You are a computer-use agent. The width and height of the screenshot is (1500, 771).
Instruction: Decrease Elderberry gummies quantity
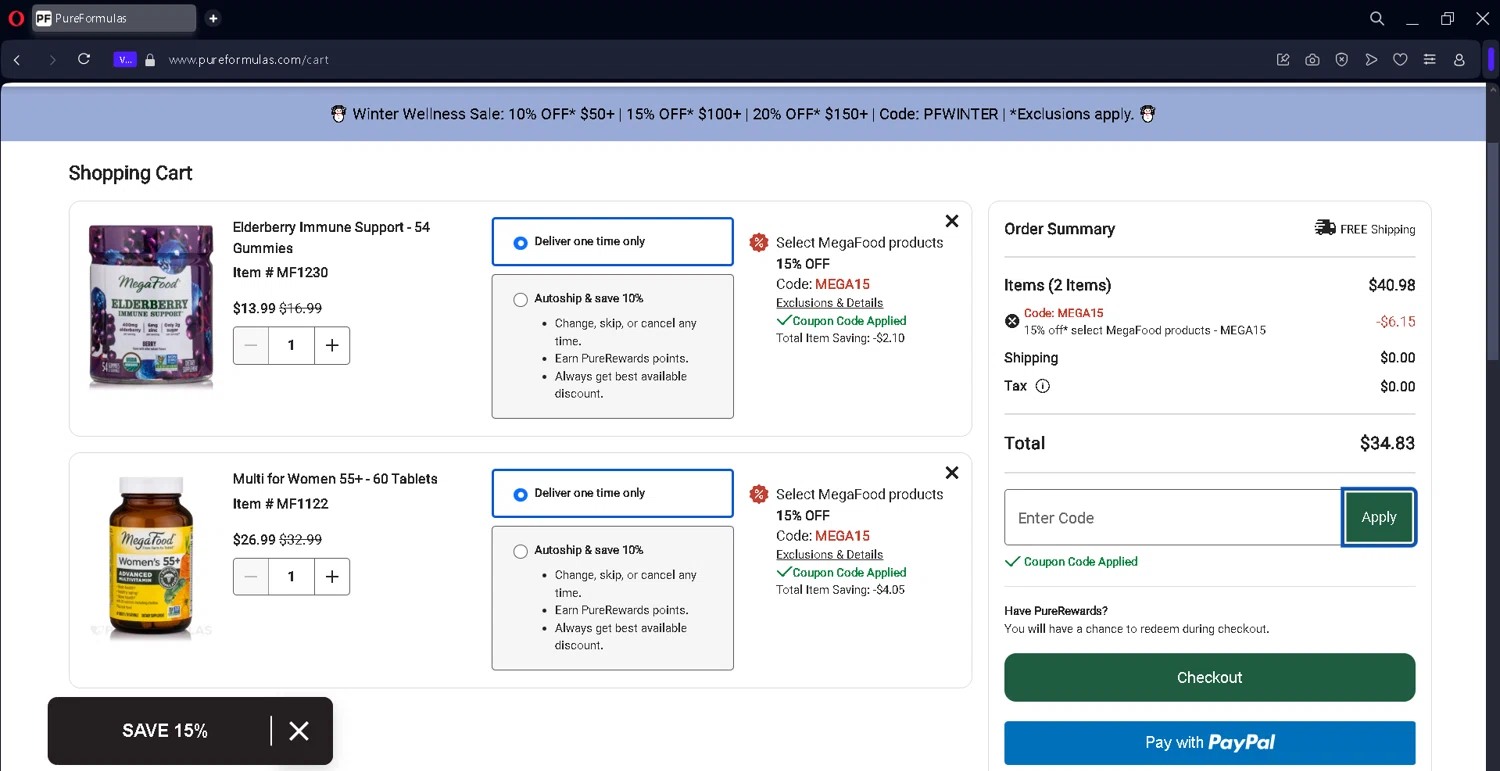click(x=251, y=346)
